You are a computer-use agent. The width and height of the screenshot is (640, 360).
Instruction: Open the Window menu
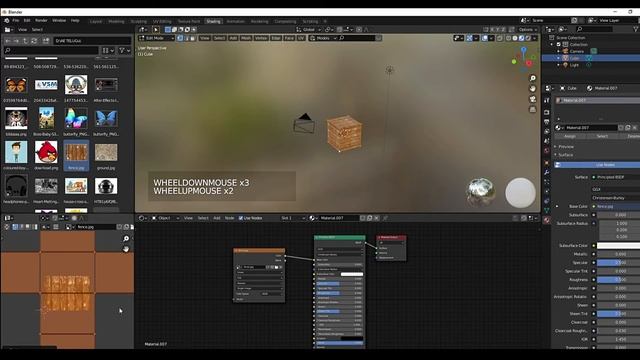click(x=59, y=20)
